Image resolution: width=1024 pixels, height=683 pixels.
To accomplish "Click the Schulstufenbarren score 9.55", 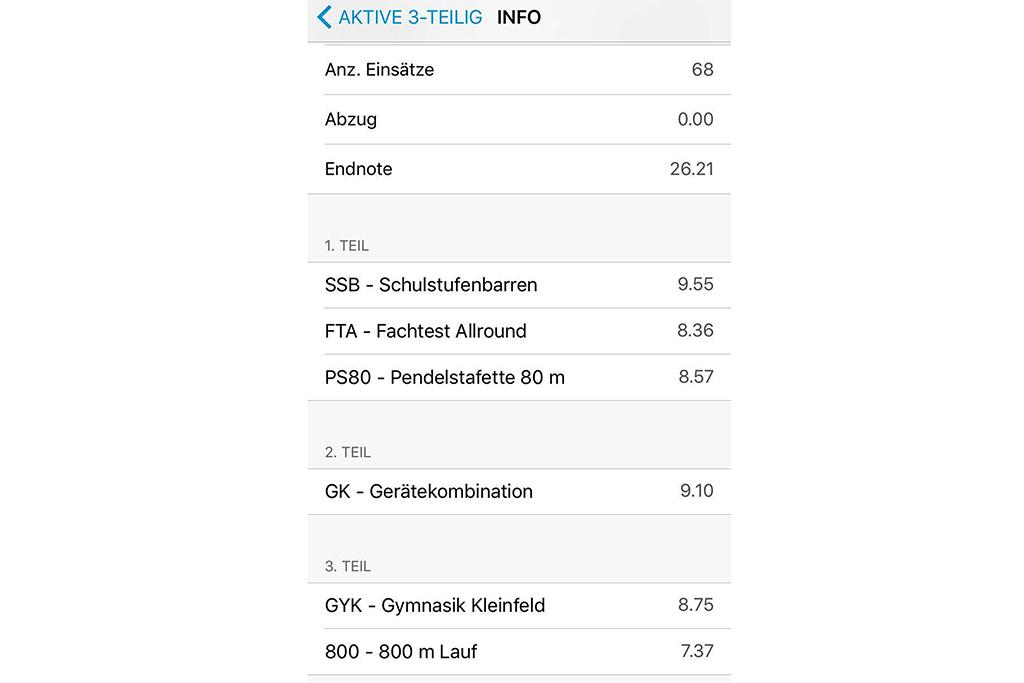I will 696,285.
